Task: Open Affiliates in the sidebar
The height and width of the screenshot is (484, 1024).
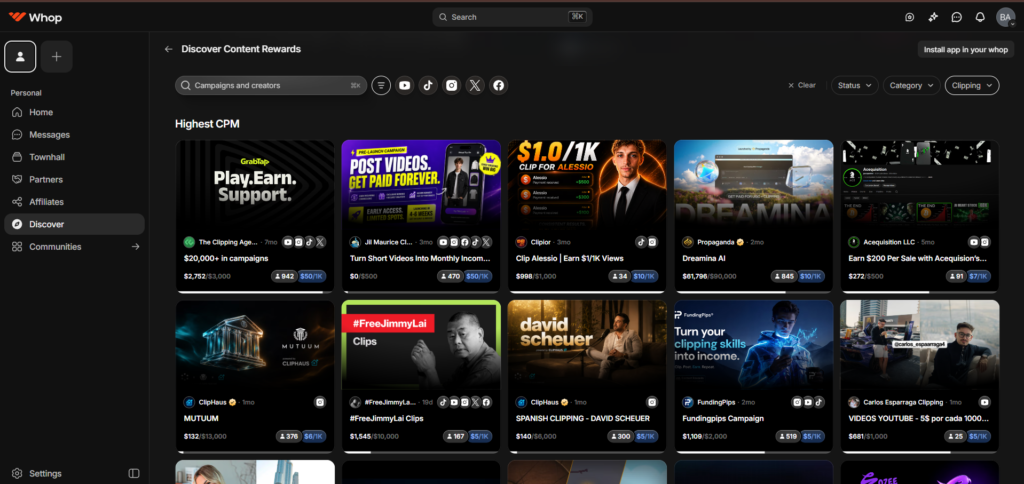Action: coord(74,202)
